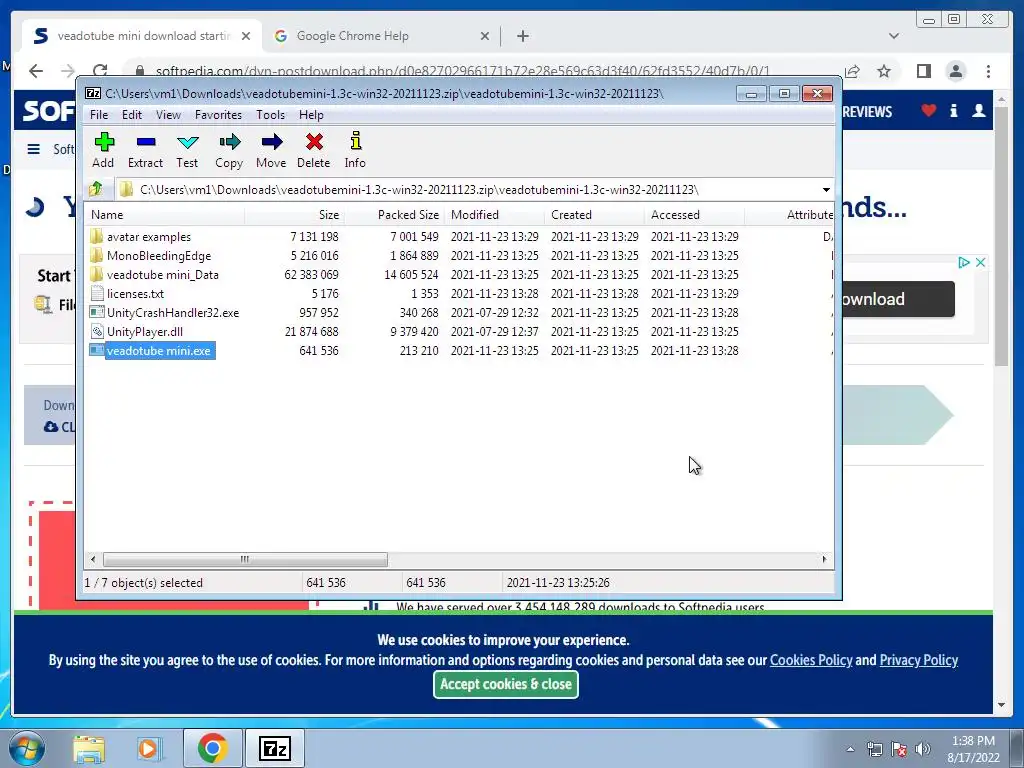This screenshot has height=768, width=1024.
Task: Close the advertisement with the X icon
Action: pyautogui.click(x=980, y=262)
